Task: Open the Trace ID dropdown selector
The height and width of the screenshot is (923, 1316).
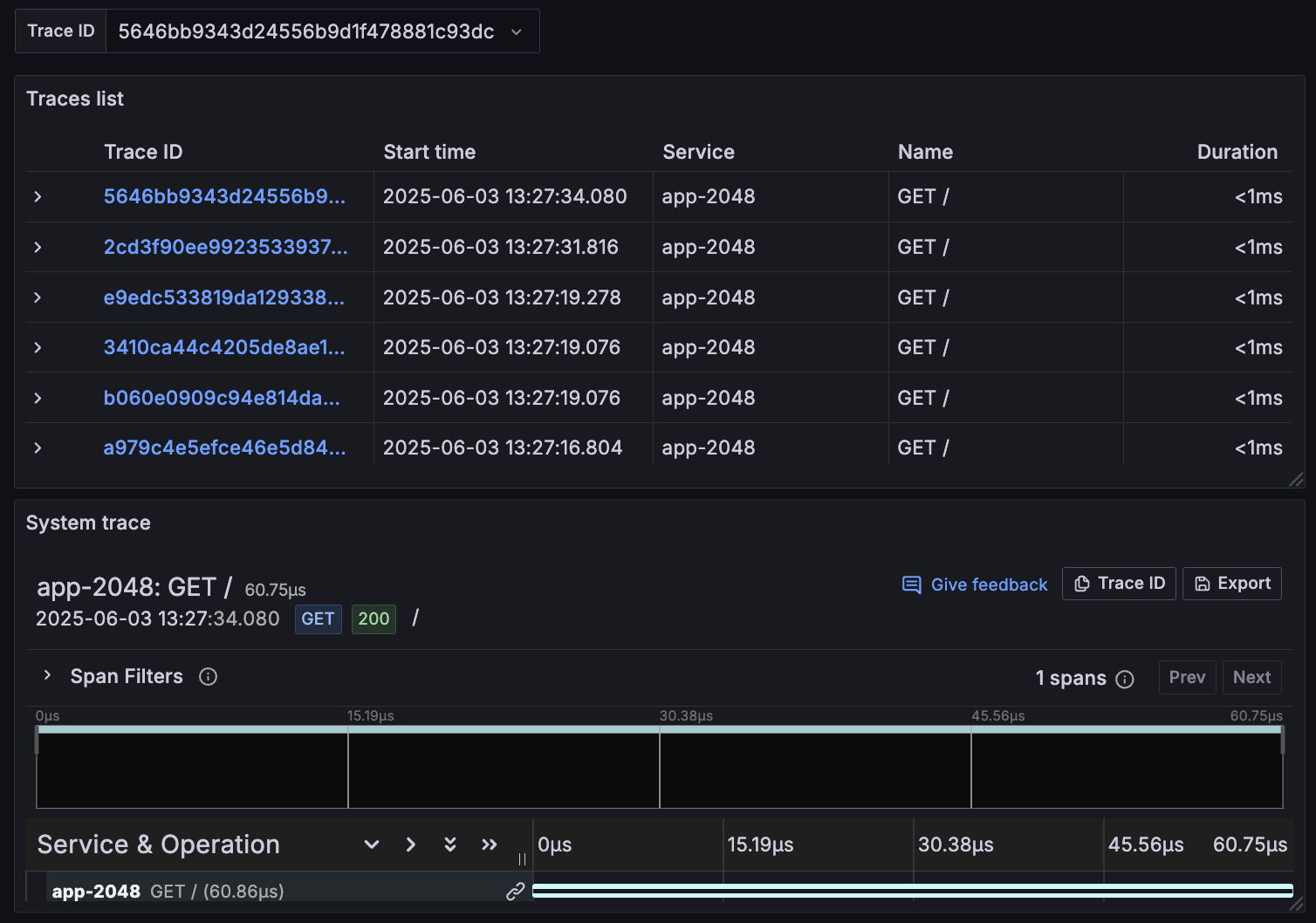Action: tap(516, 31)
